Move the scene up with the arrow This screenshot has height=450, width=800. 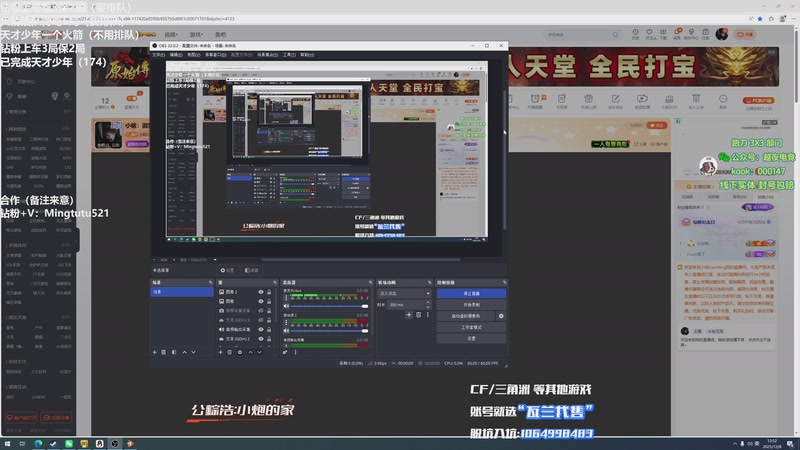[x=185, y=352]
